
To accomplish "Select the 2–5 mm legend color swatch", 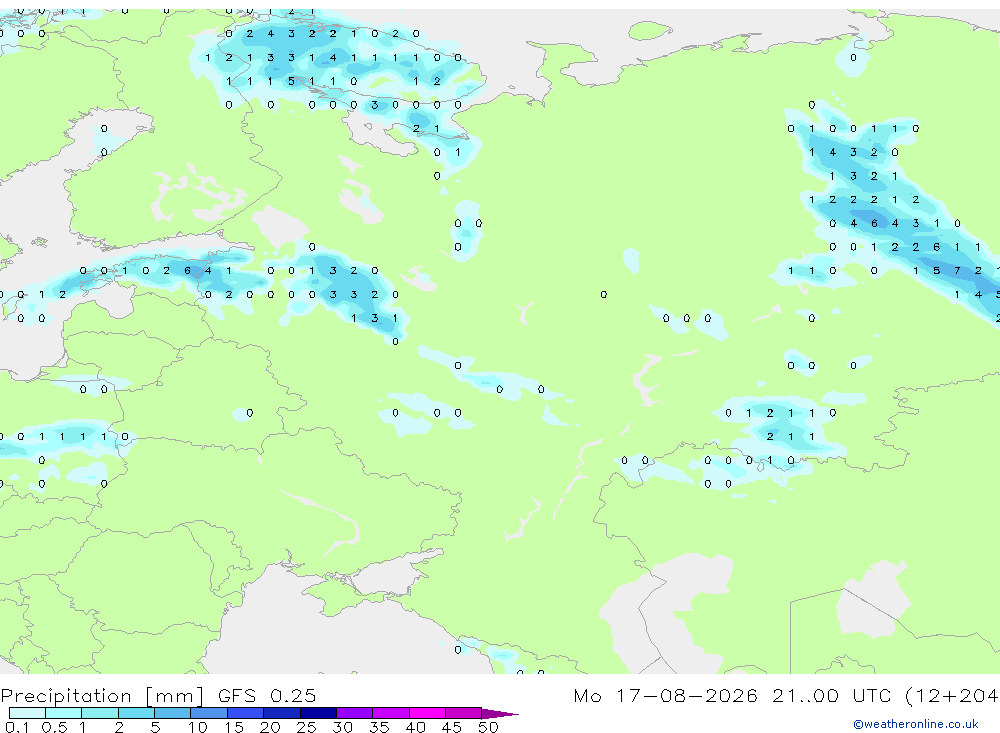I will click(136, 713).
